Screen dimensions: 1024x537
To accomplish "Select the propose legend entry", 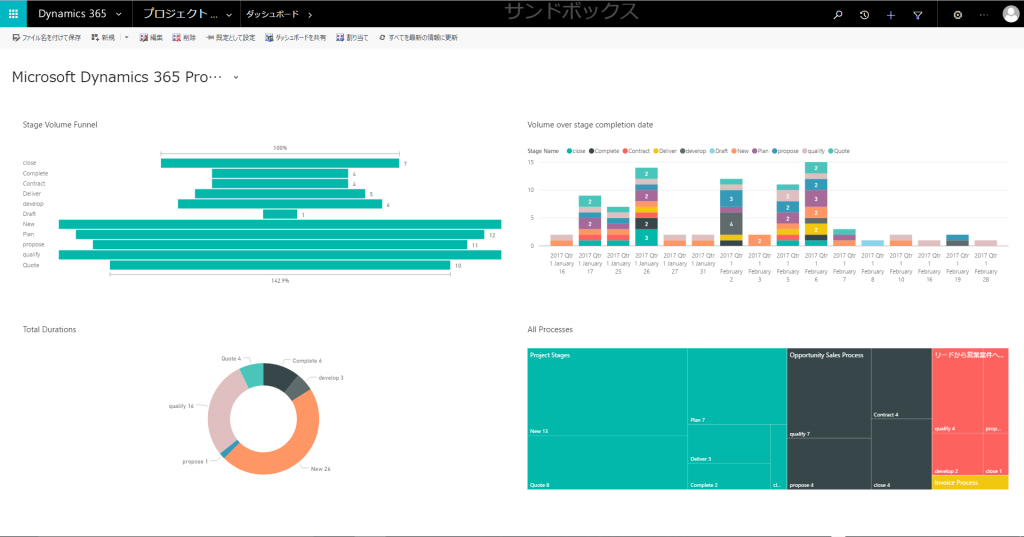I will click(786, 151).
